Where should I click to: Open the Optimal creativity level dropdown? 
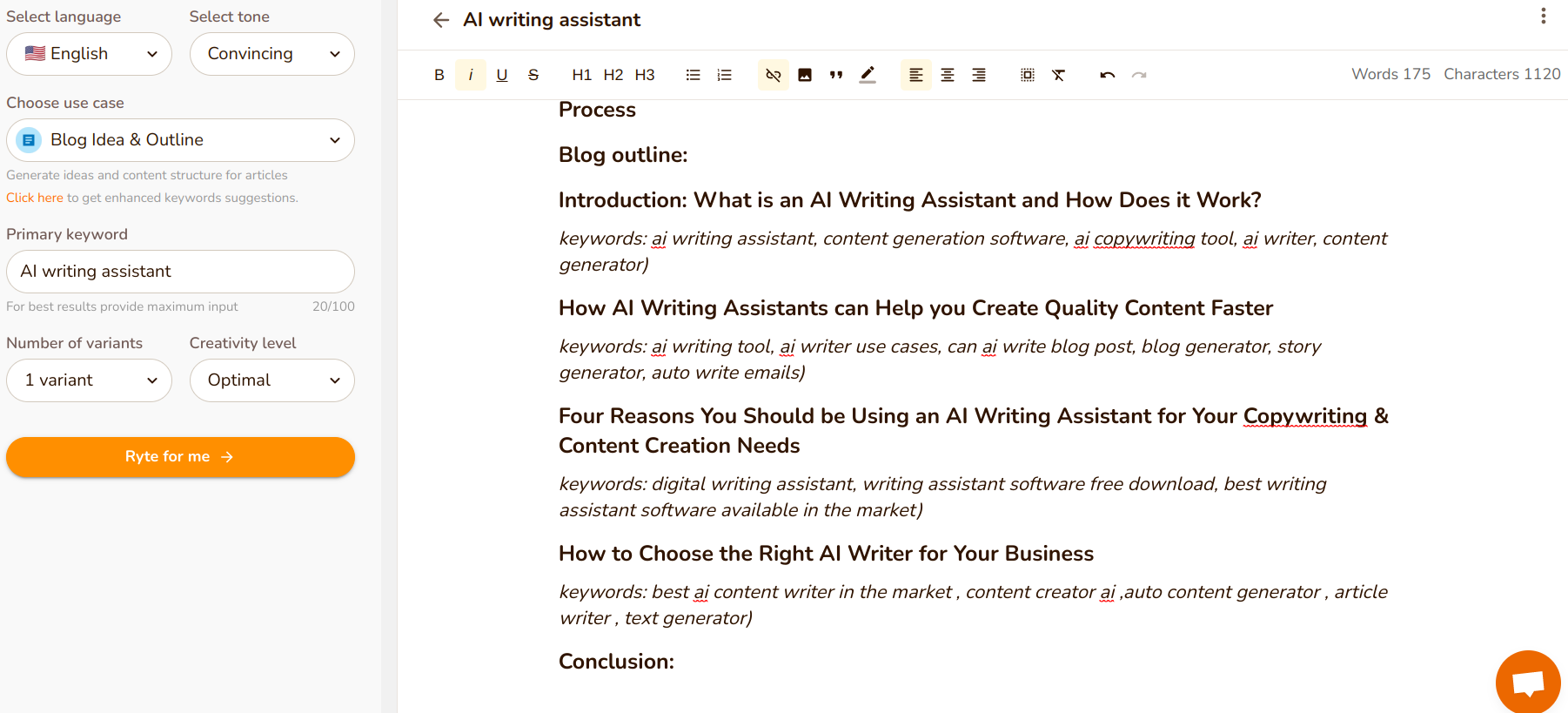click(x=272, y=380)
